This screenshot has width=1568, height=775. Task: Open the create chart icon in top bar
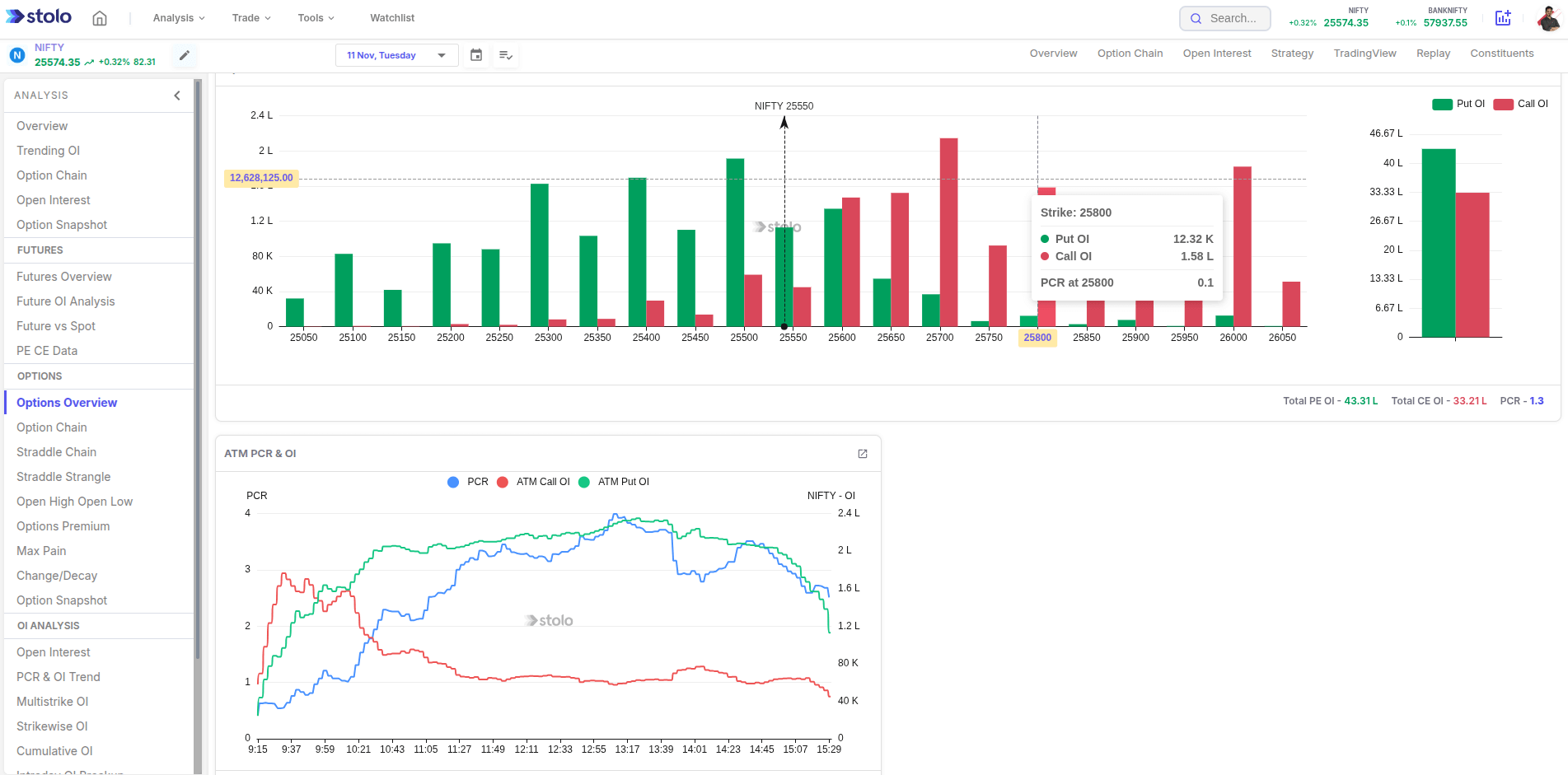point(1503,17)
